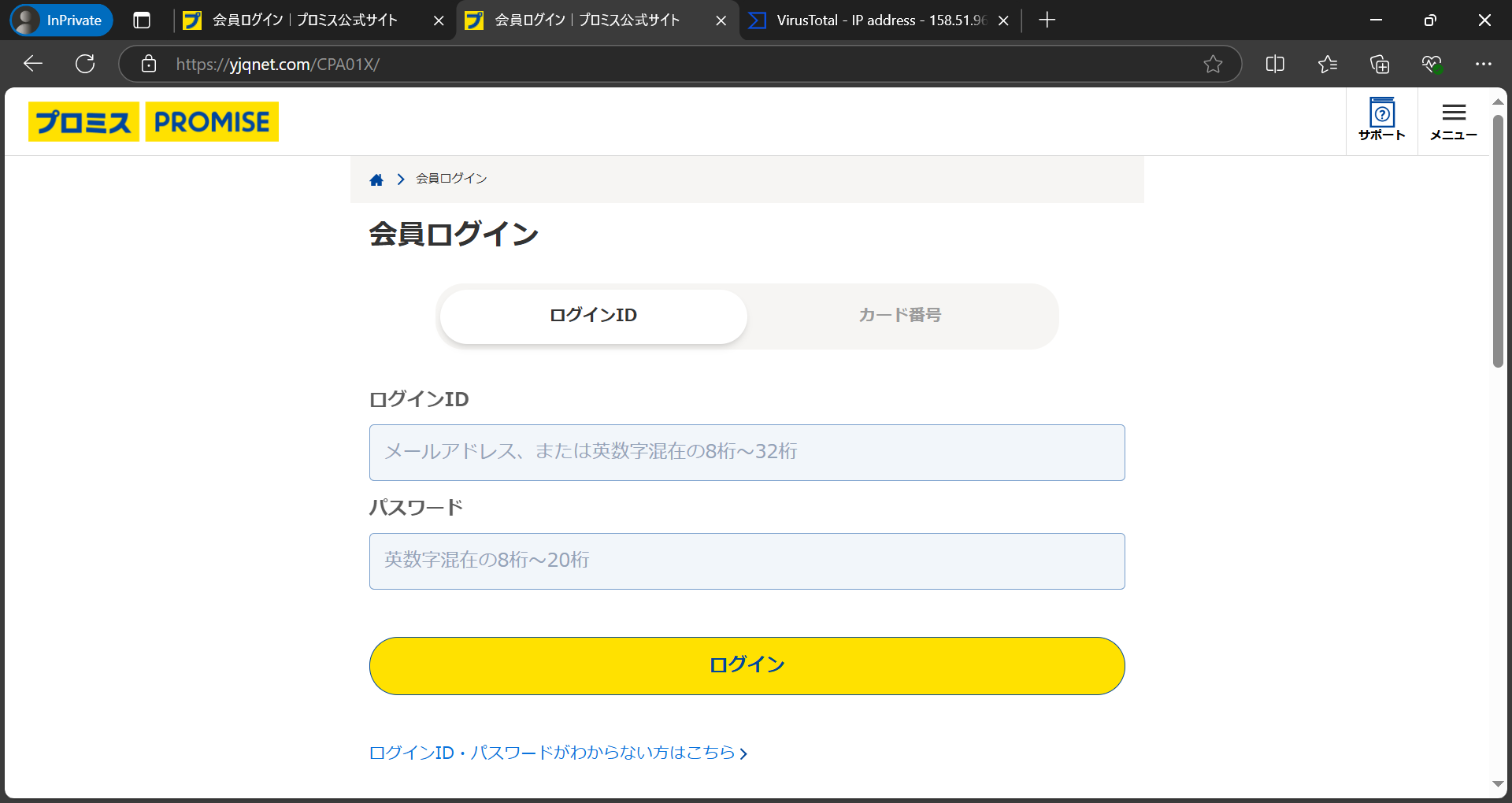Focus the ログインID input field

[x=747, y=453]
